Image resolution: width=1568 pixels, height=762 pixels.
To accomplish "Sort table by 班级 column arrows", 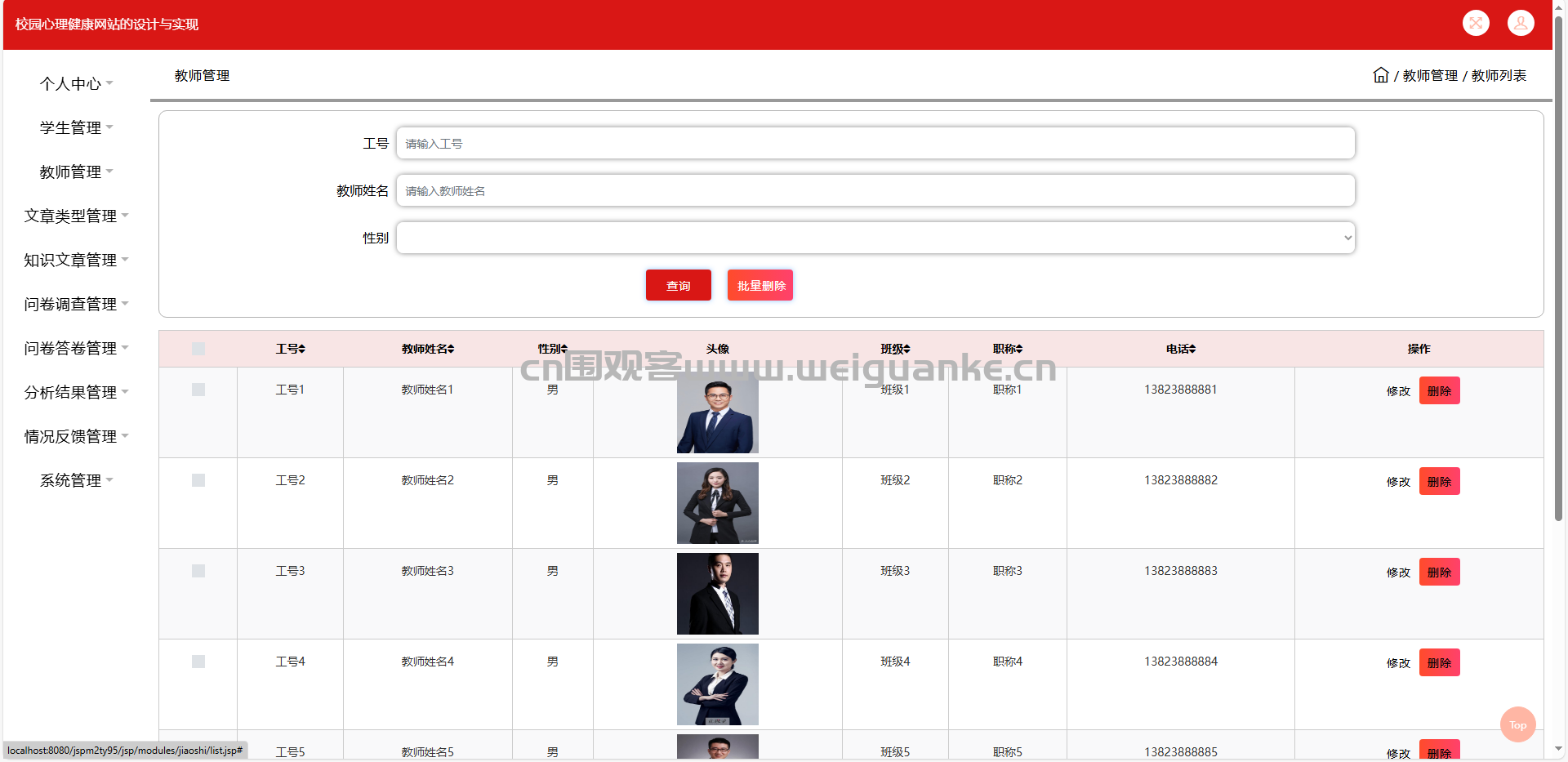I will point(906,349).
